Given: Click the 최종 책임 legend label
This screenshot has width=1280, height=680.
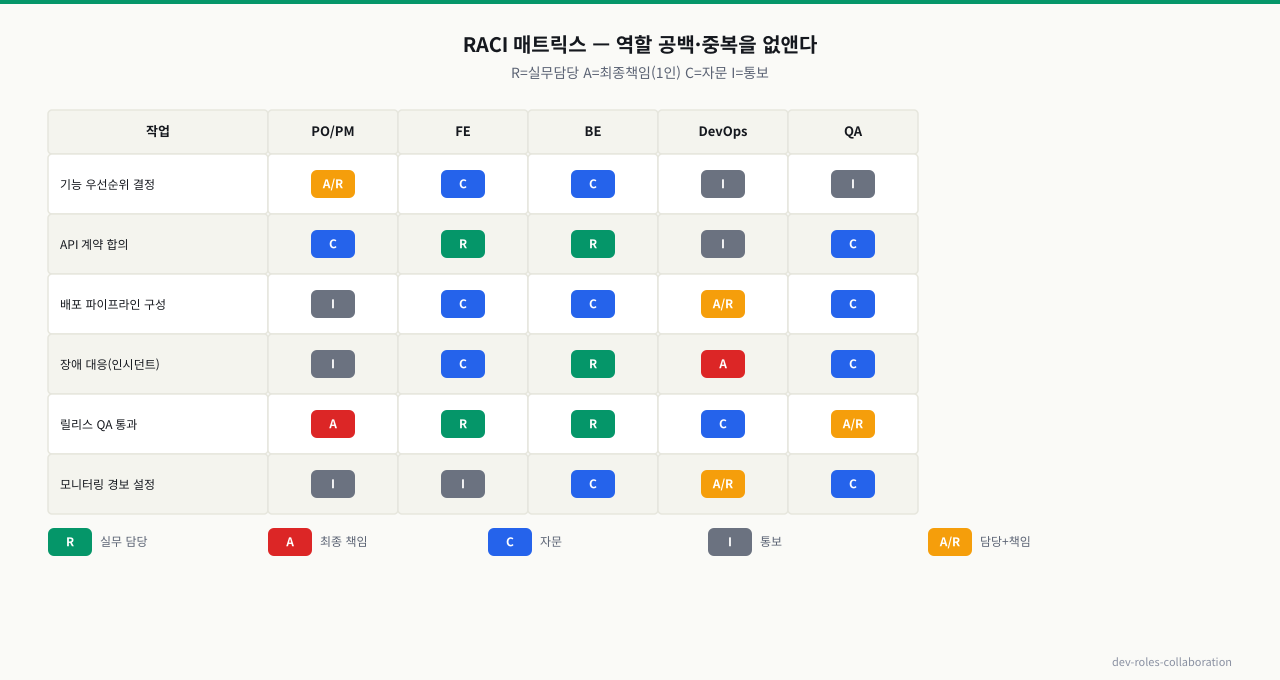Looking at the screenshot, I should coord(344,542).
